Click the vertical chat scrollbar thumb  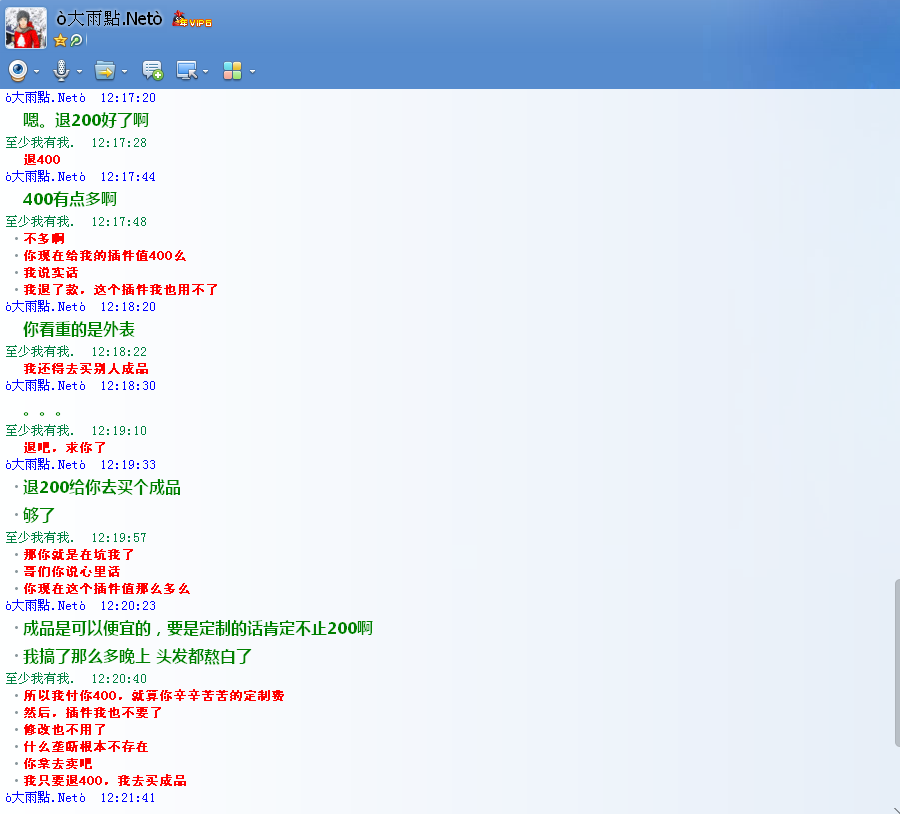pyautogui.click(x=897, y=663)
